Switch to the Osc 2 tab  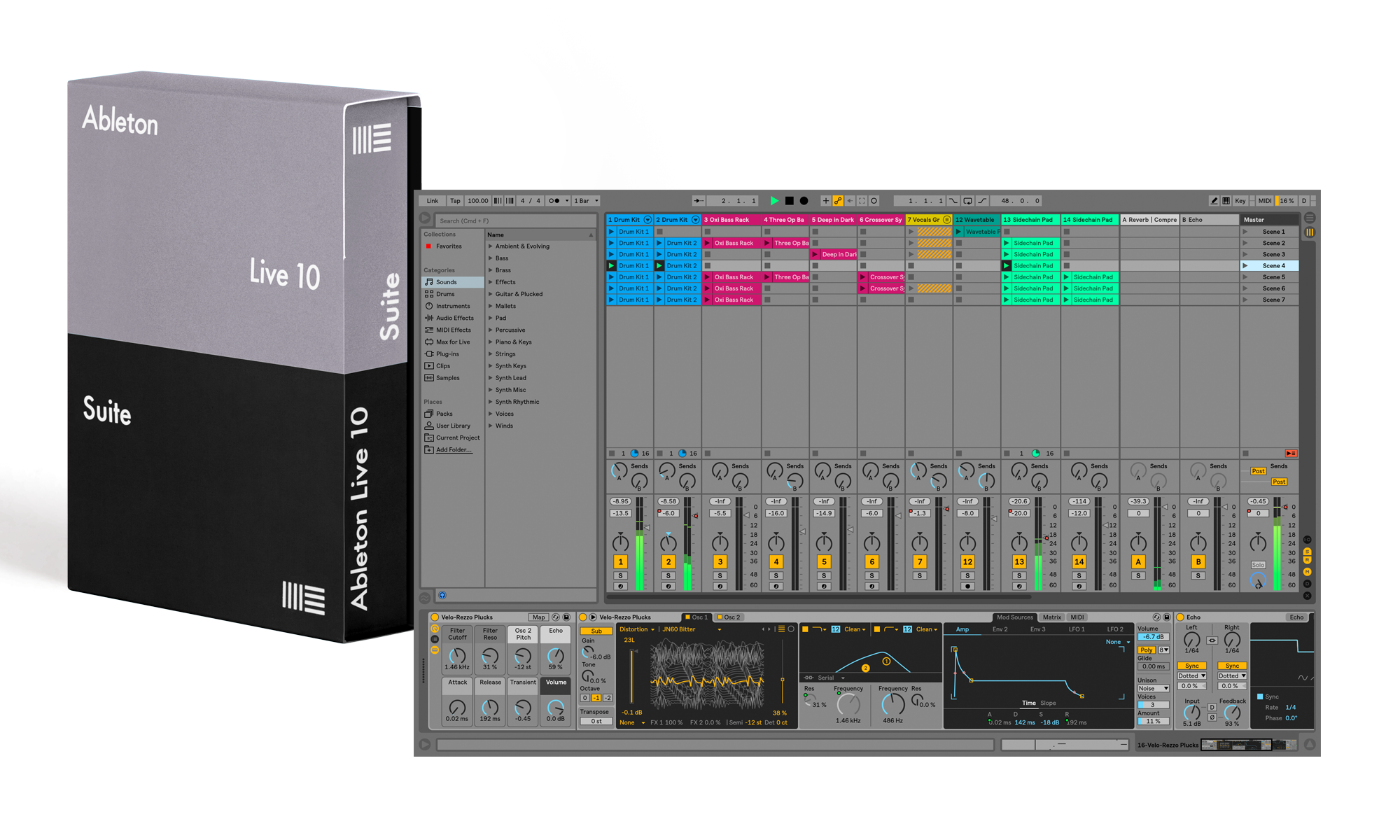coord(730,617)
